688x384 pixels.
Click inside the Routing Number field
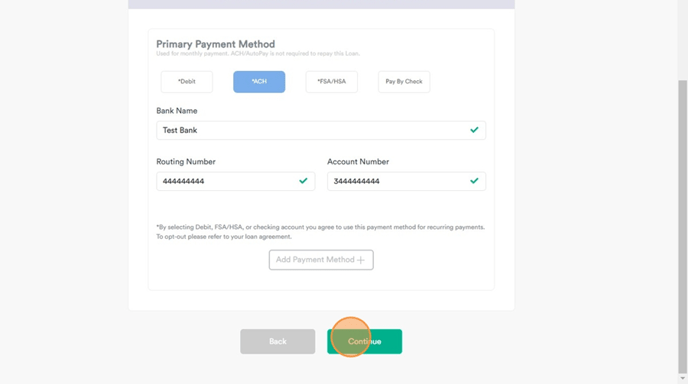pyautogui.click(x=236, y=181)
